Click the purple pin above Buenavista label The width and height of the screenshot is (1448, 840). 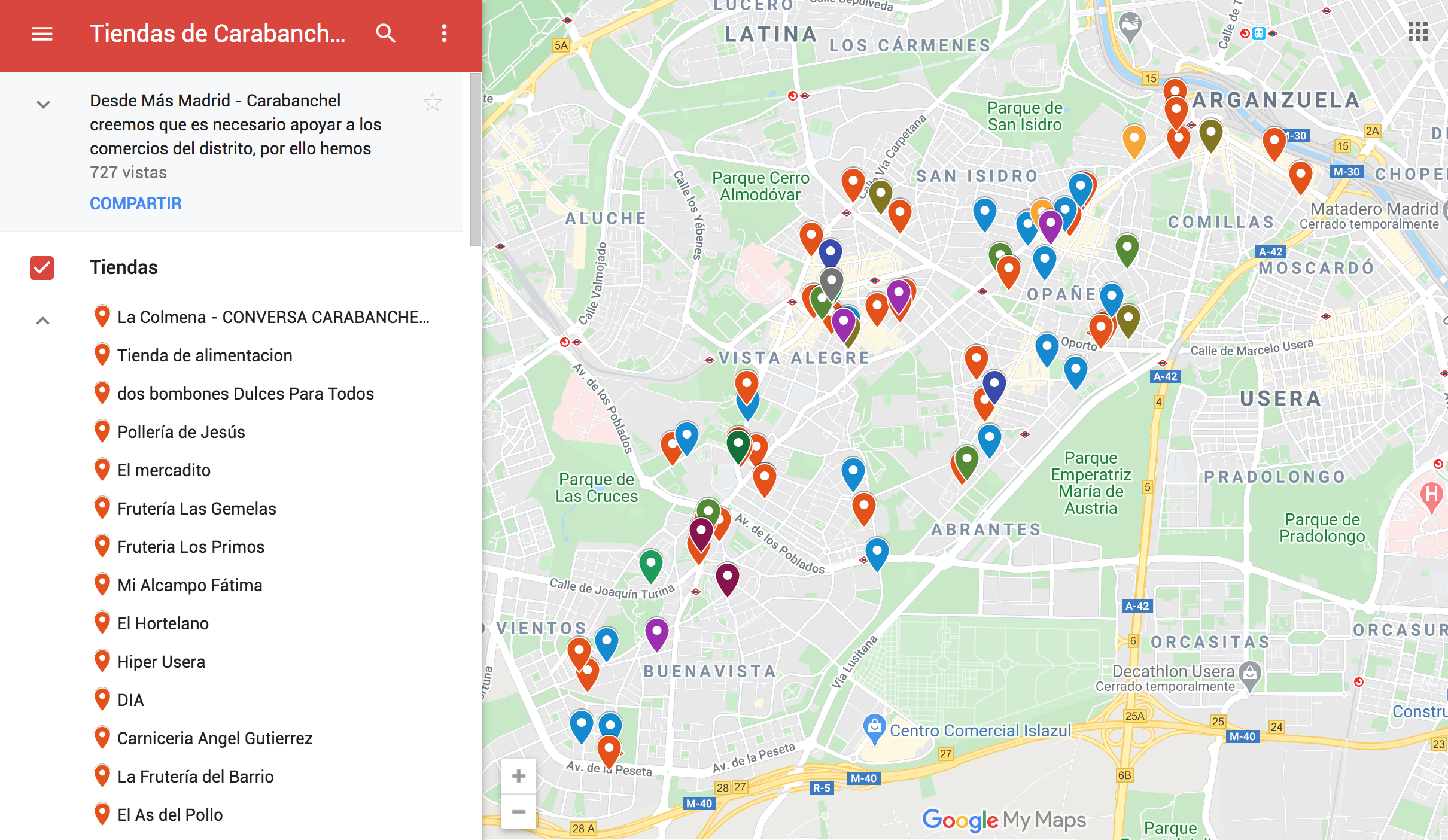point(656,634)
